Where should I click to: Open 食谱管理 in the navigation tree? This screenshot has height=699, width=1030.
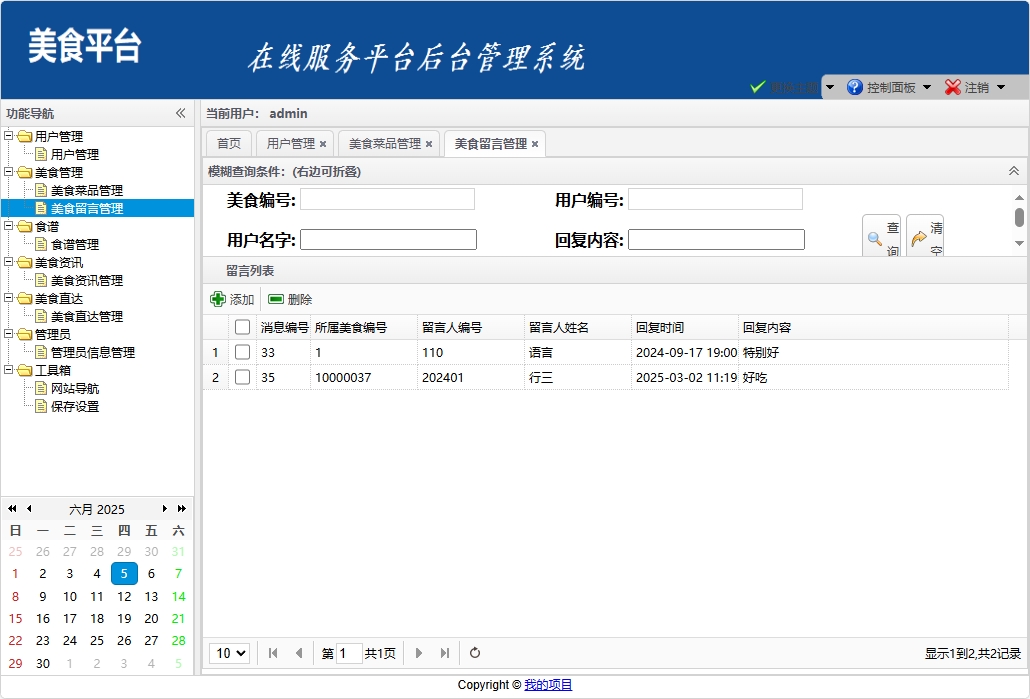(x=75, y=244)
